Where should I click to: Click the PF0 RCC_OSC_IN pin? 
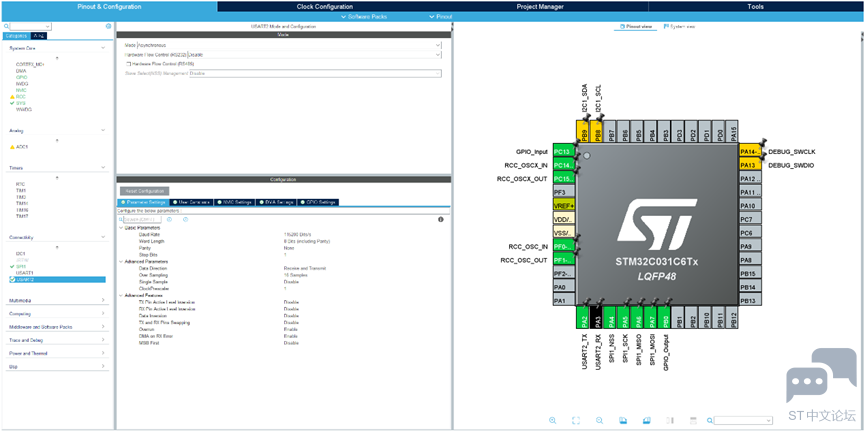pyautogui.click(x=564, y=246)
